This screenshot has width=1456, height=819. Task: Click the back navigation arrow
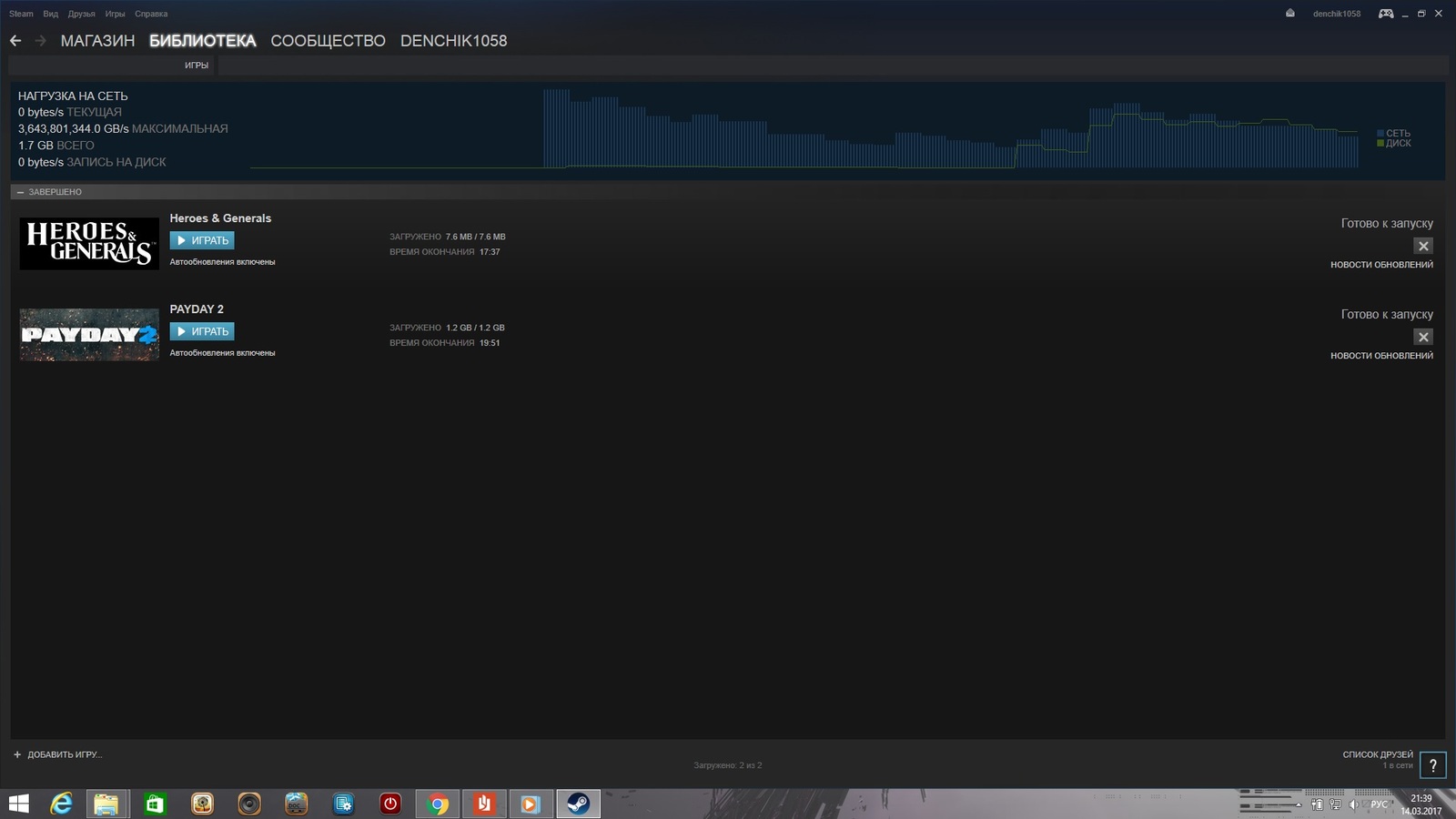[15, 41]
